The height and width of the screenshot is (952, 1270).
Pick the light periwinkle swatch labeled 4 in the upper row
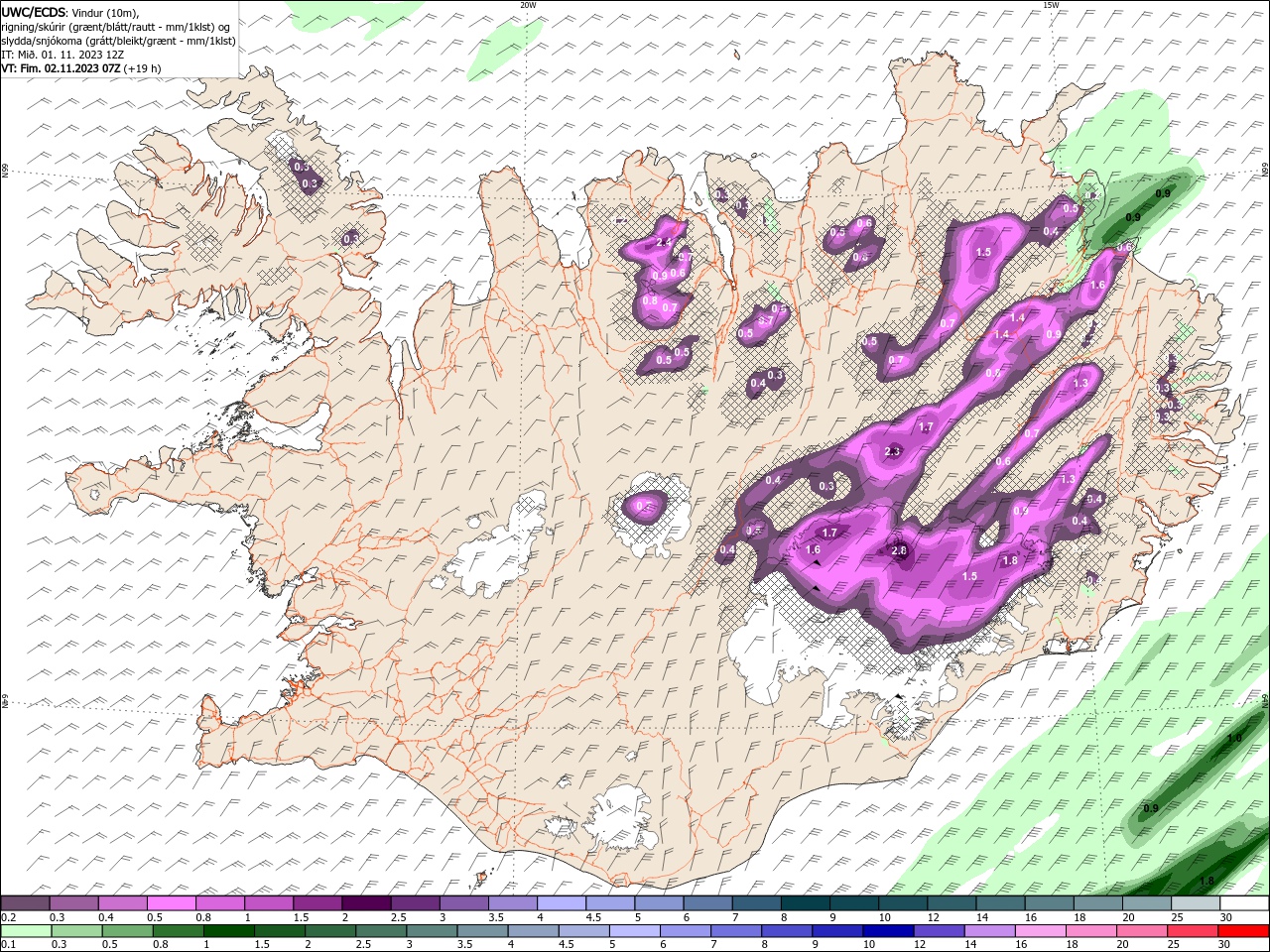coord(561,903)
